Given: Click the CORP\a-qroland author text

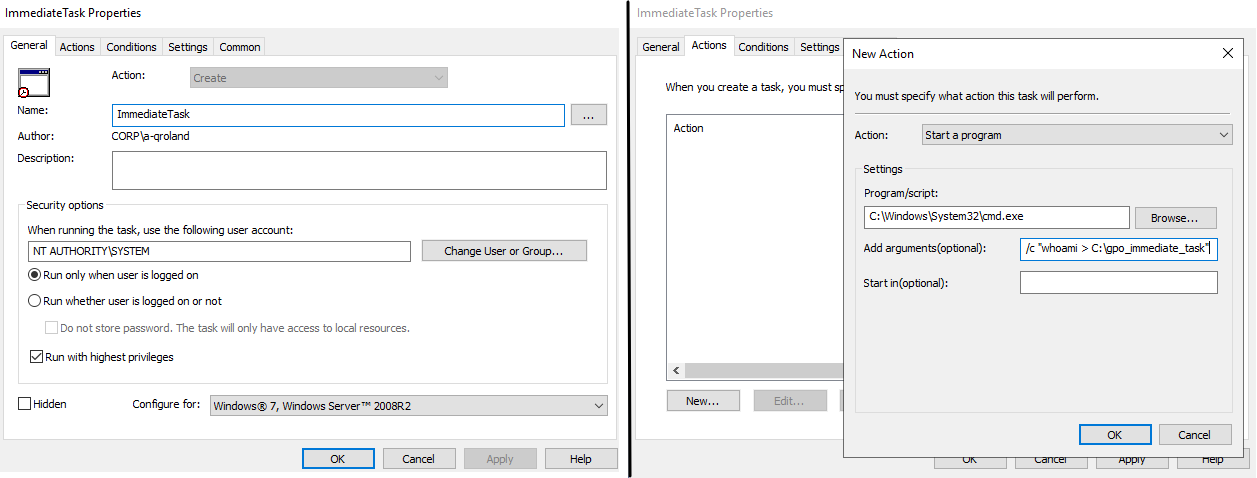Looking at the screenshot, I should [x=151, y=136].
